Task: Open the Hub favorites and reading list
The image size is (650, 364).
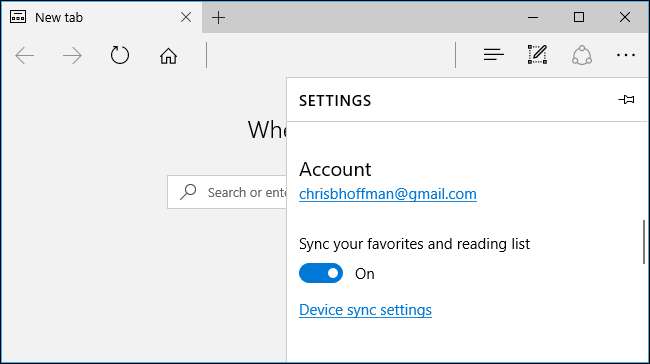Action: [493, 54]
